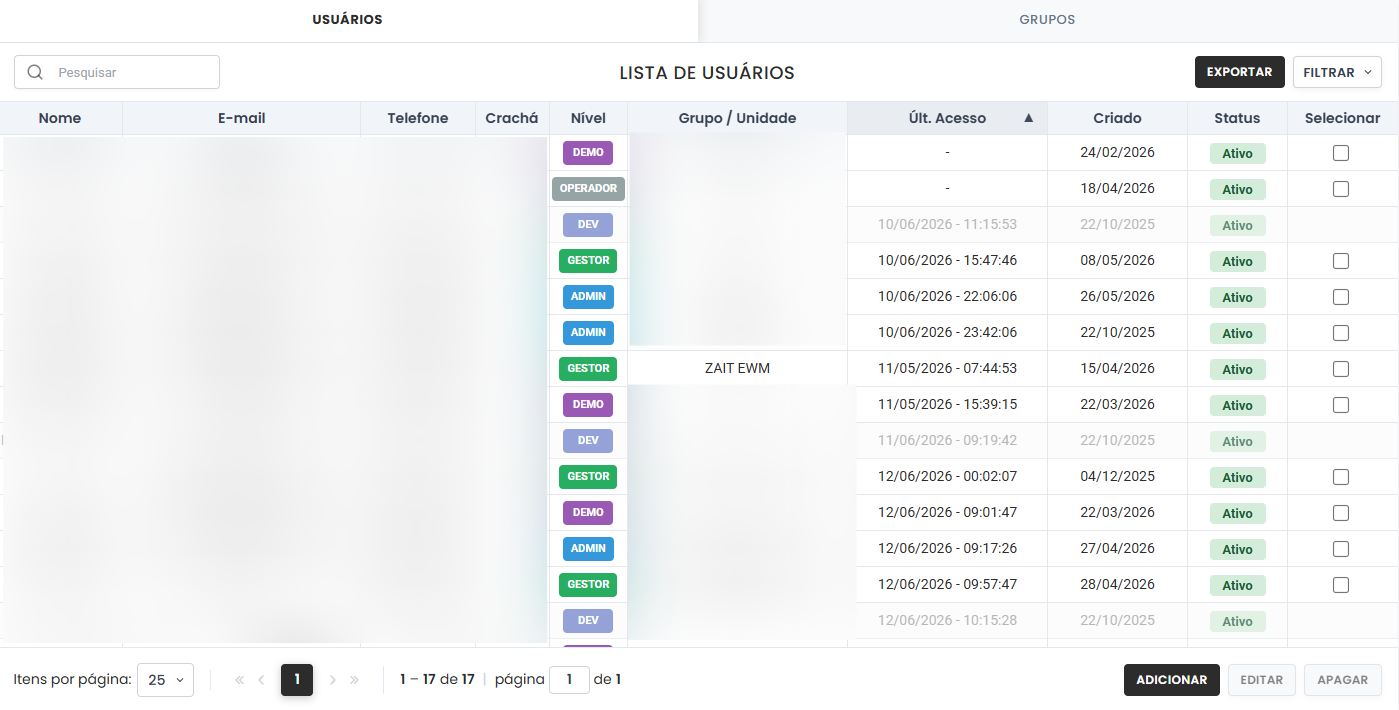Image resolution: width=1399 pixels, height=710 pixels.
Task: Click the ZAIT EWM group cell
Action: pyautogui.click(x=737, y=369)
